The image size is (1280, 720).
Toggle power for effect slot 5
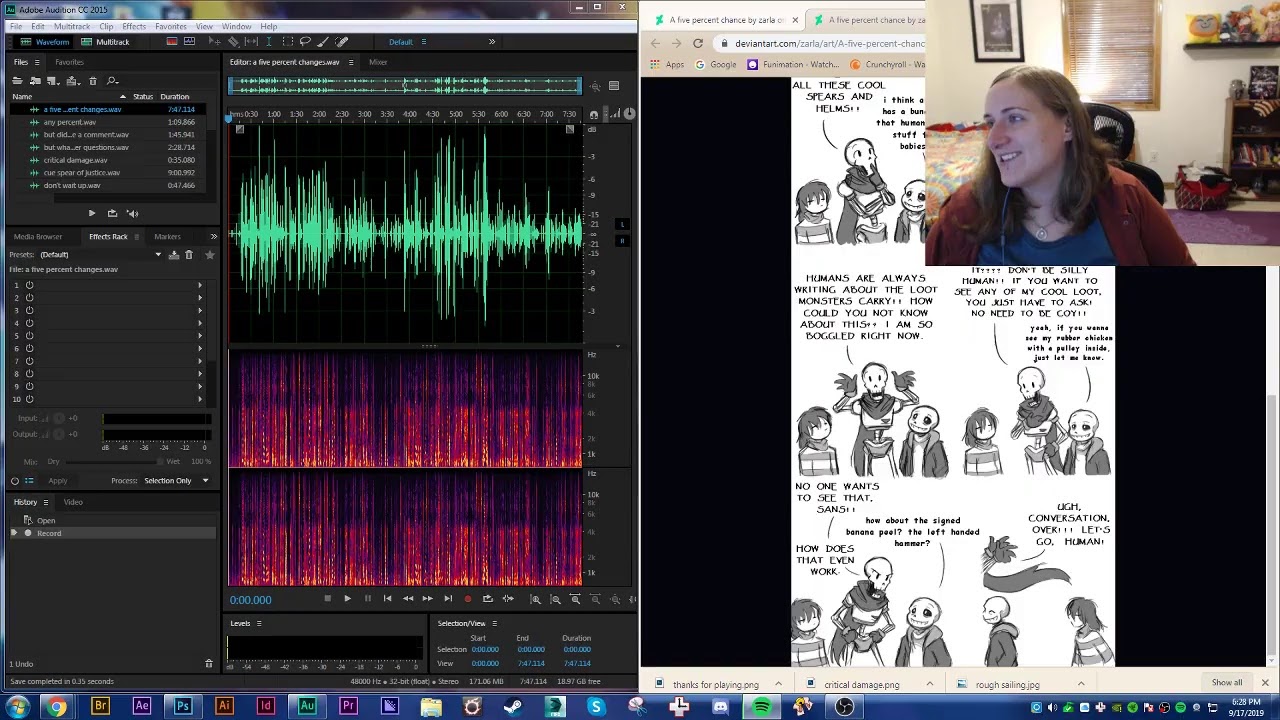pos(29,335)
